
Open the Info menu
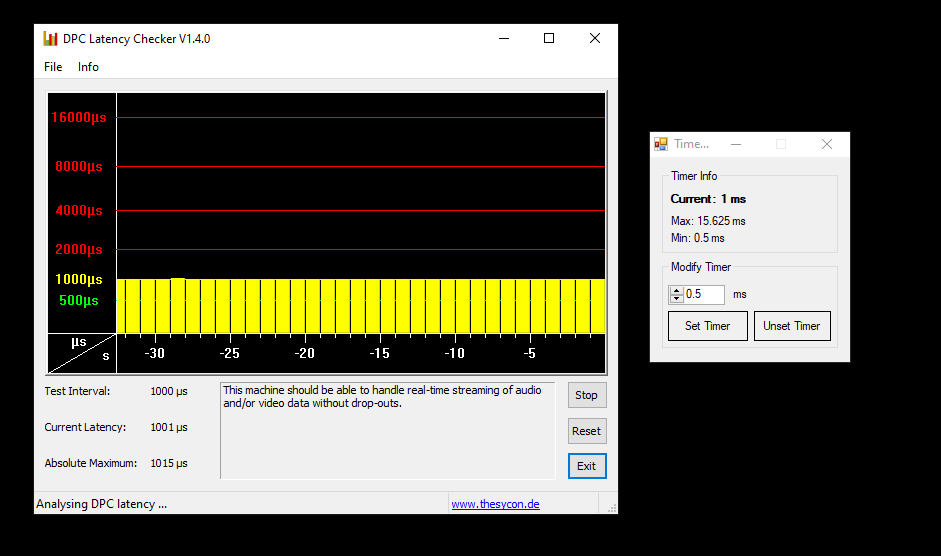pos(88,67)
